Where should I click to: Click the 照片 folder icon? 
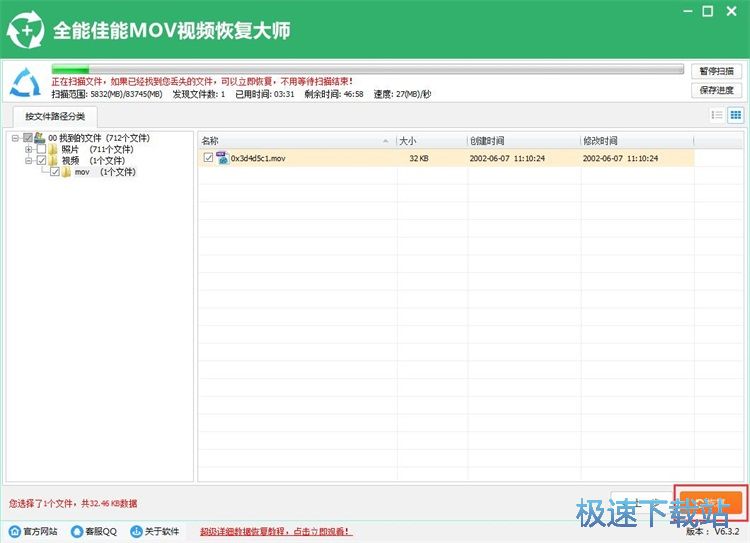[53, 149]
